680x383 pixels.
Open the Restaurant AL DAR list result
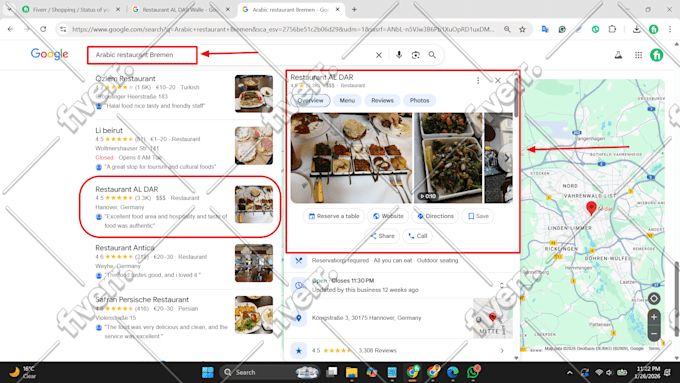[x=127, y=189]
